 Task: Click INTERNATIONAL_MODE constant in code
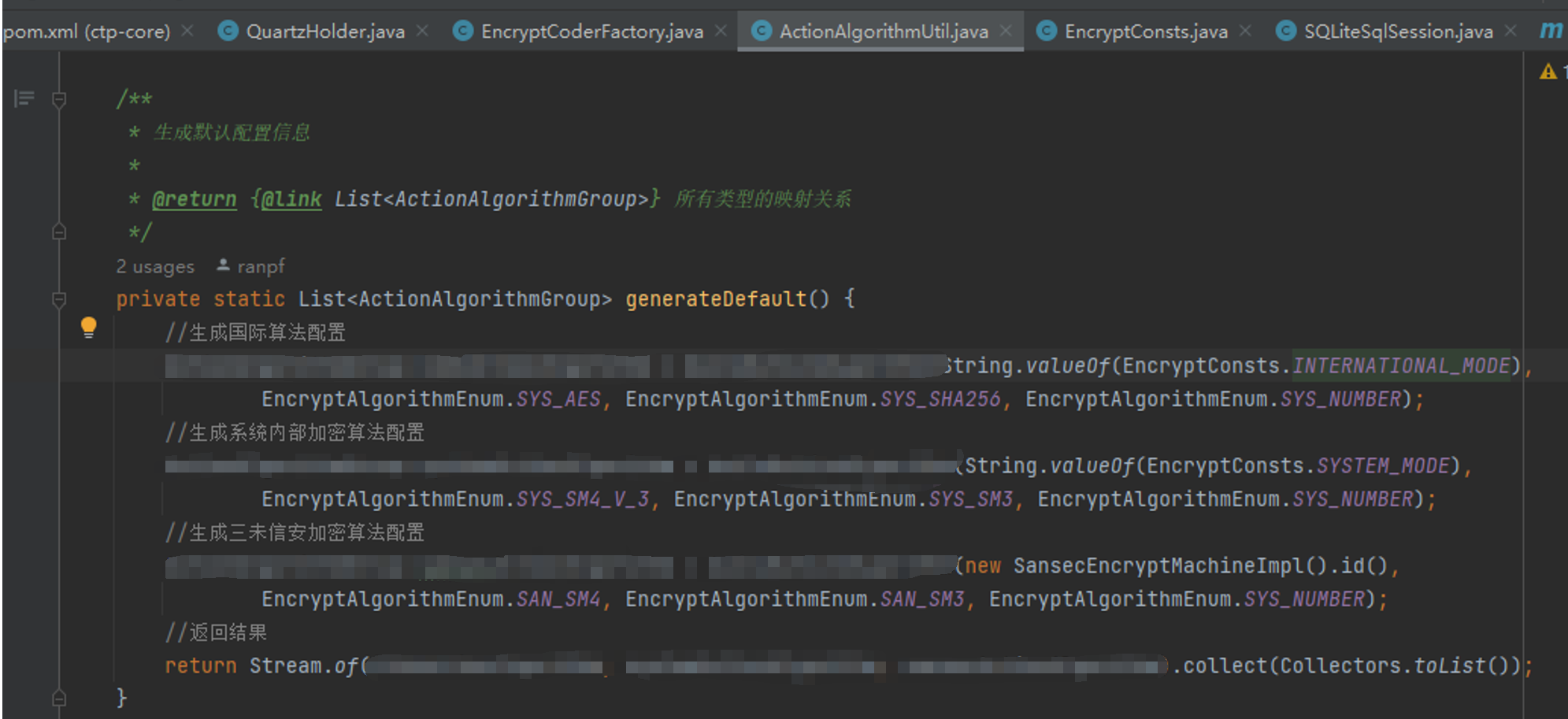(x=1402, y=365)
